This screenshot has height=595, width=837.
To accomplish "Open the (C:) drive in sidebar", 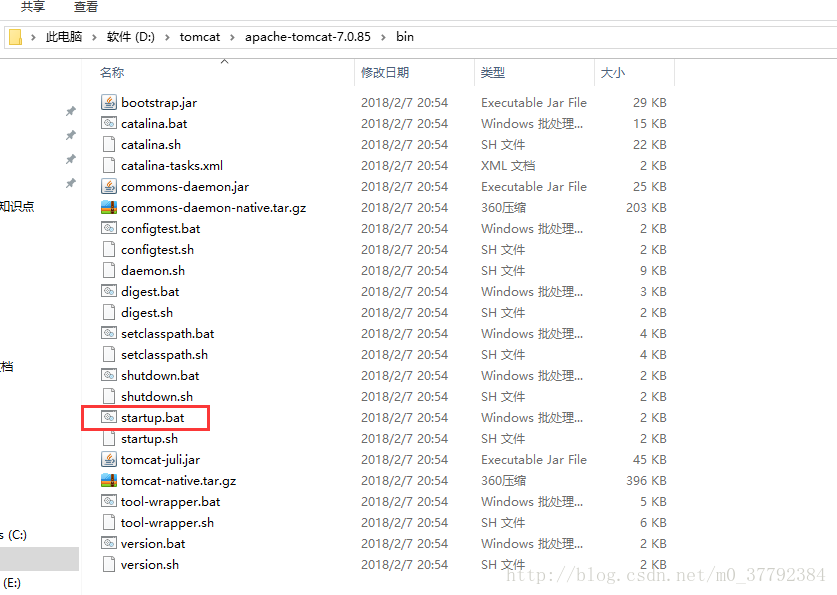I will [13, 535].
